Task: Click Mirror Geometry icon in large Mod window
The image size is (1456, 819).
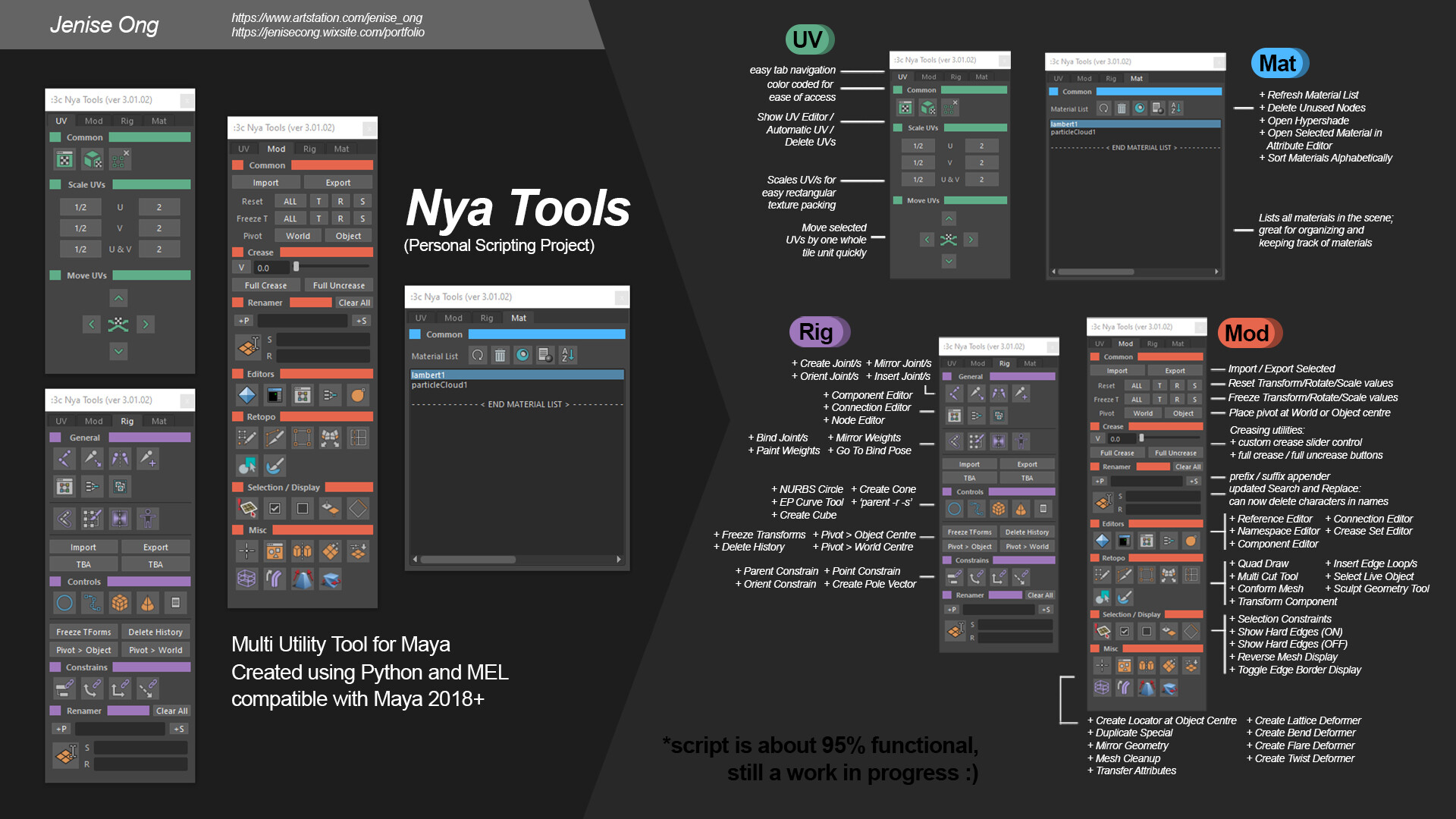Action: [303, 551]
